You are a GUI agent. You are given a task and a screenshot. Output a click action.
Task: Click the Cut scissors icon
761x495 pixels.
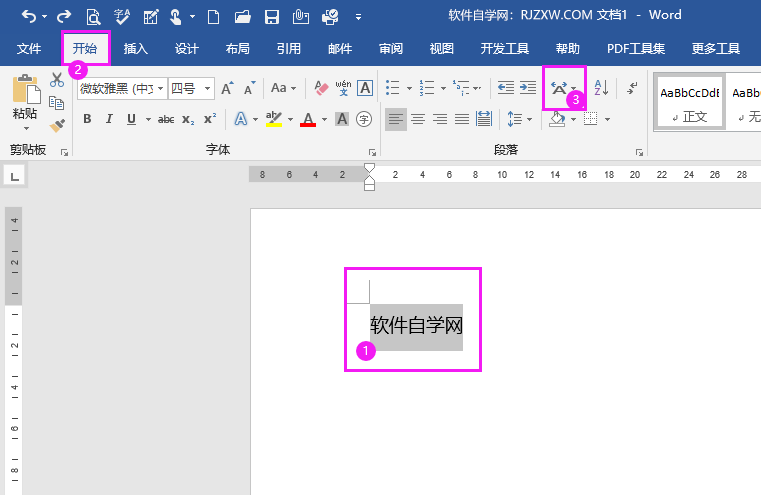coord(57,80)
